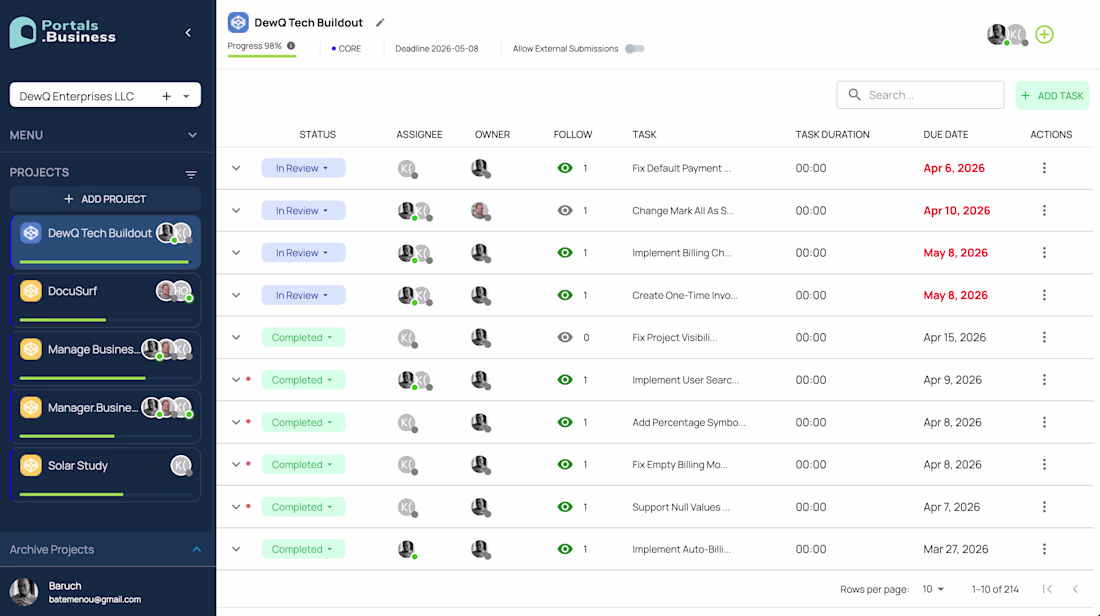Open the rows per page dropdown

(933, 589)
